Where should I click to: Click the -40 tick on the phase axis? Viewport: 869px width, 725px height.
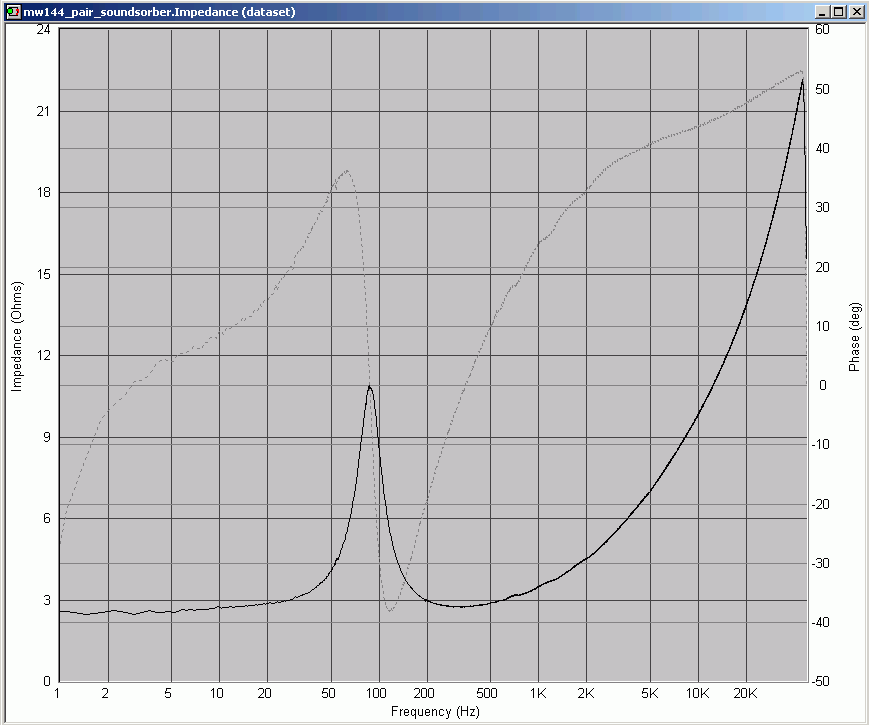tap(821, 622)
